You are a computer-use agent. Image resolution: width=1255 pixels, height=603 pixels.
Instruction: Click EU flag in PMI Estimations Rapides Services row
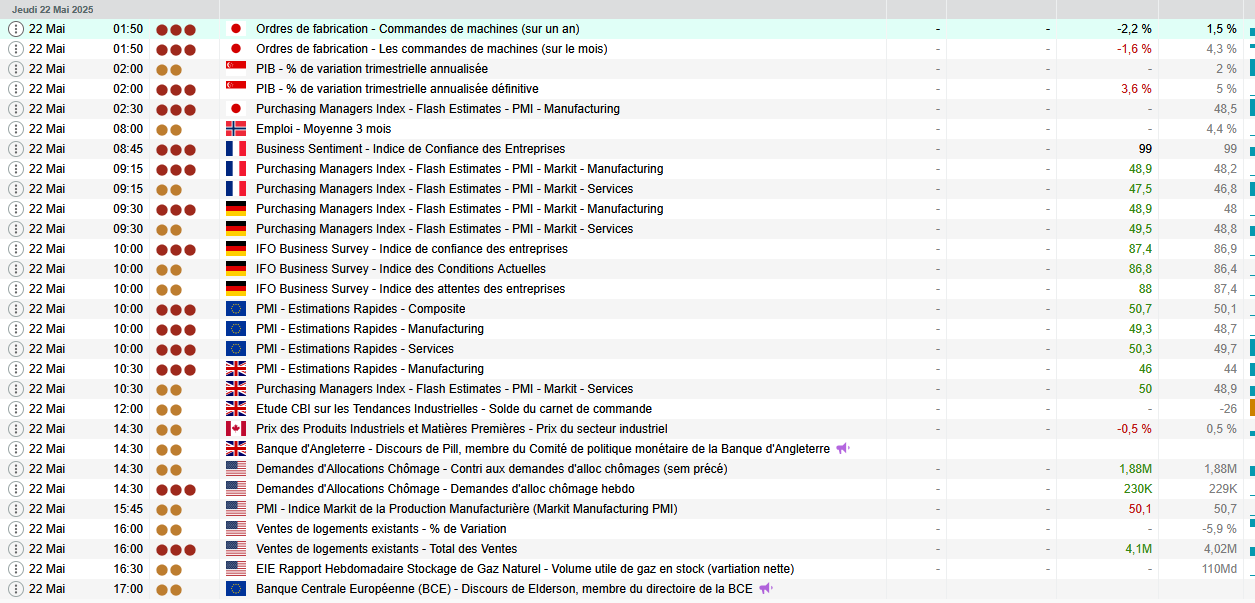tap(236, 349)
